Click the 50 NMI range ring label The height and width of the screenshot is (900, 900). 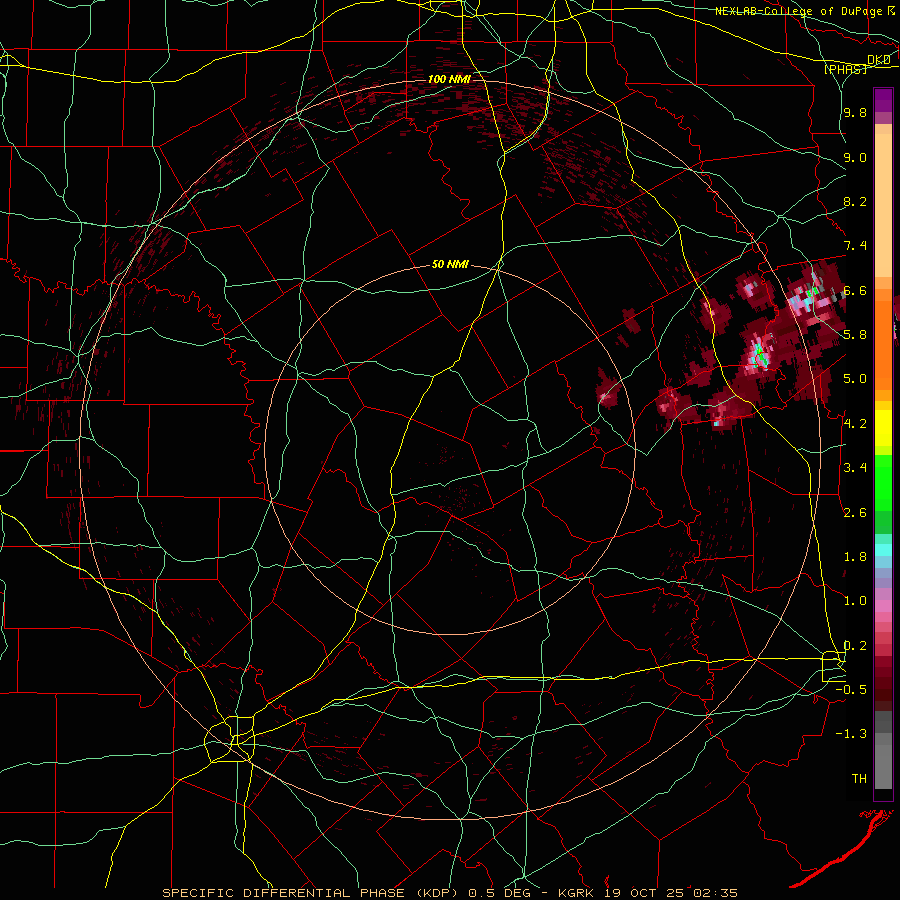tap(450, 265)
